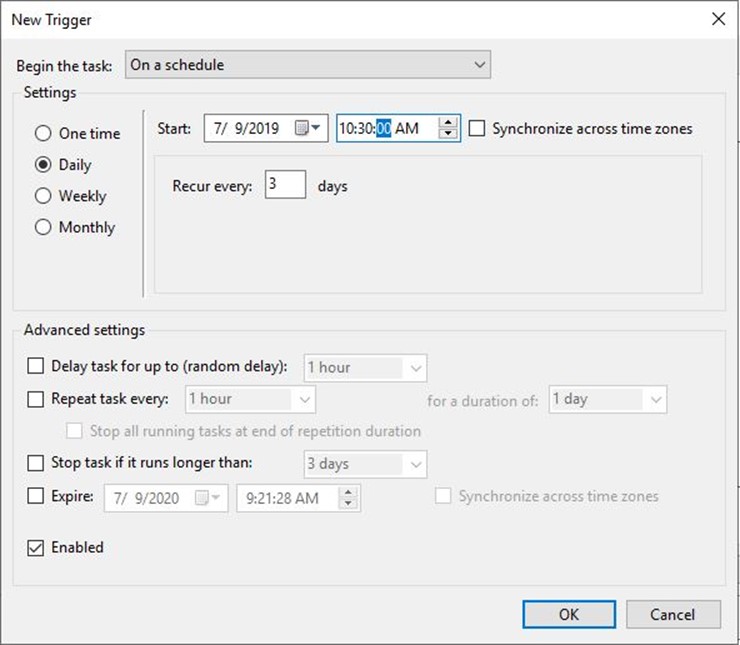
Task: Open Stop task 3 days dropdown
Action: coord(365,464)
